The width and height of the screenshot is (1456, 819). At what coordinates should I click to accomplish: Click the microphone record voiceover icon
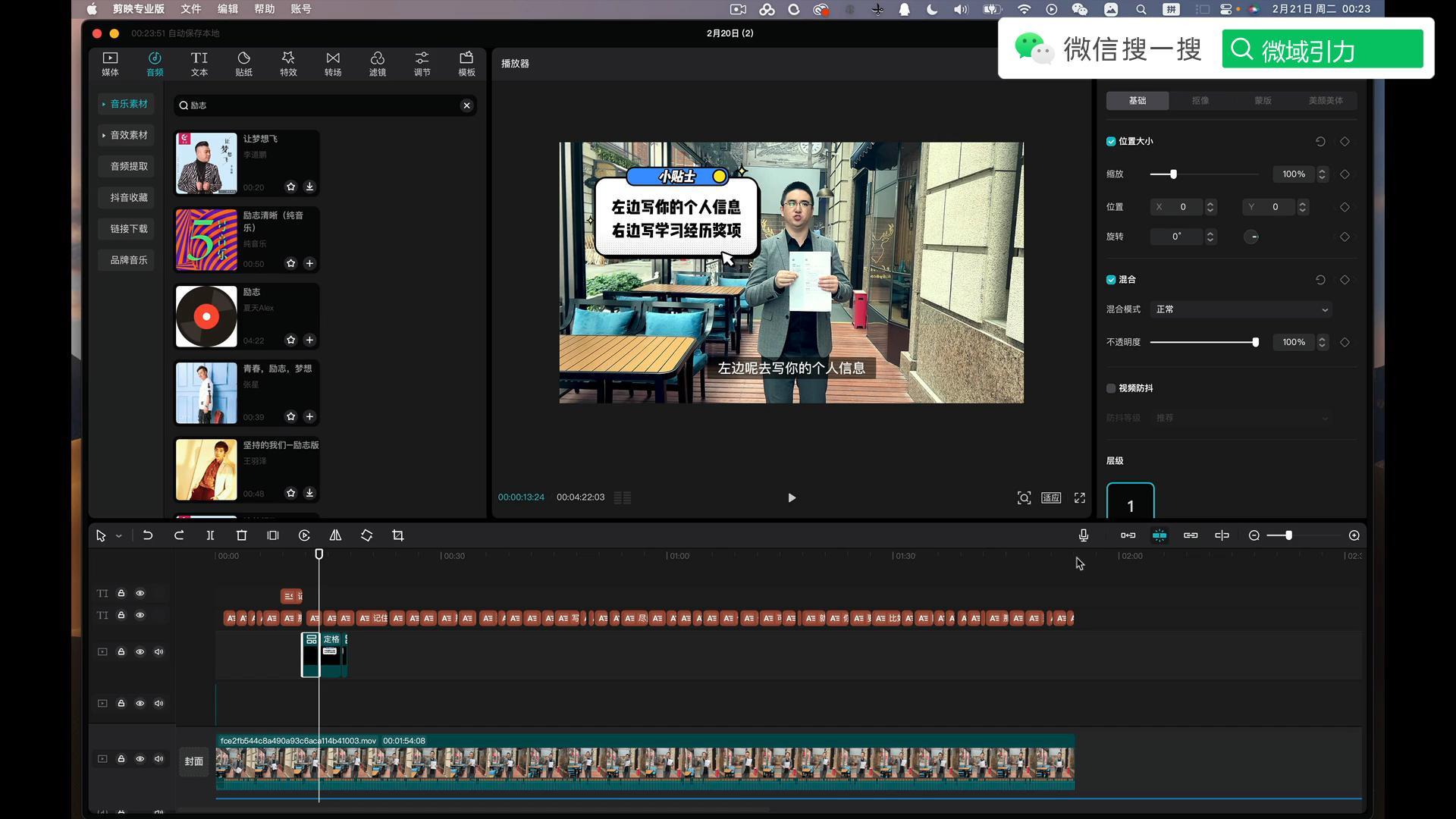[1084, 535]
